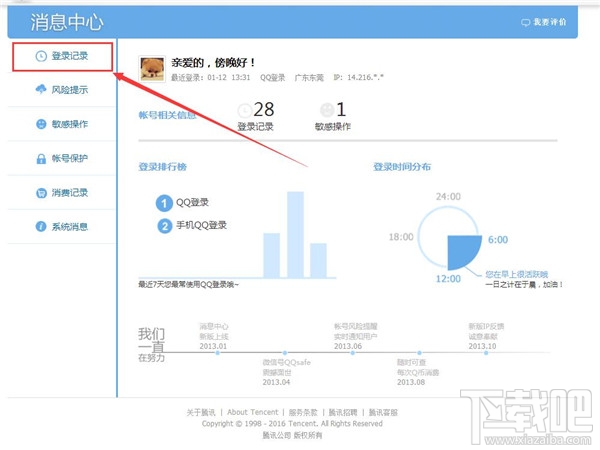Click the 6:00 clock label
This screenshot has width=600, height=450.
[498, 240]
